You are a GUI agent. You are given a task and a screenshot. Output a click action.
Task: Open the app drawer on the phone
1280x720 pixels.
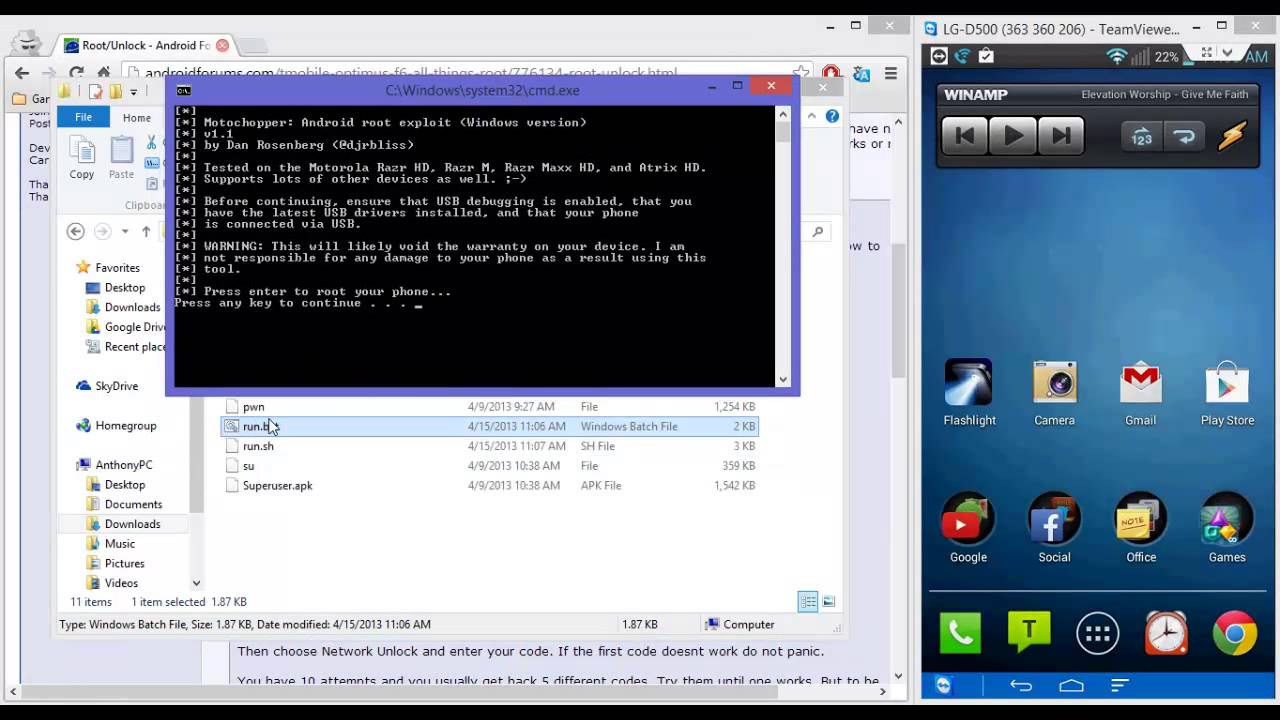[1098, 633]
